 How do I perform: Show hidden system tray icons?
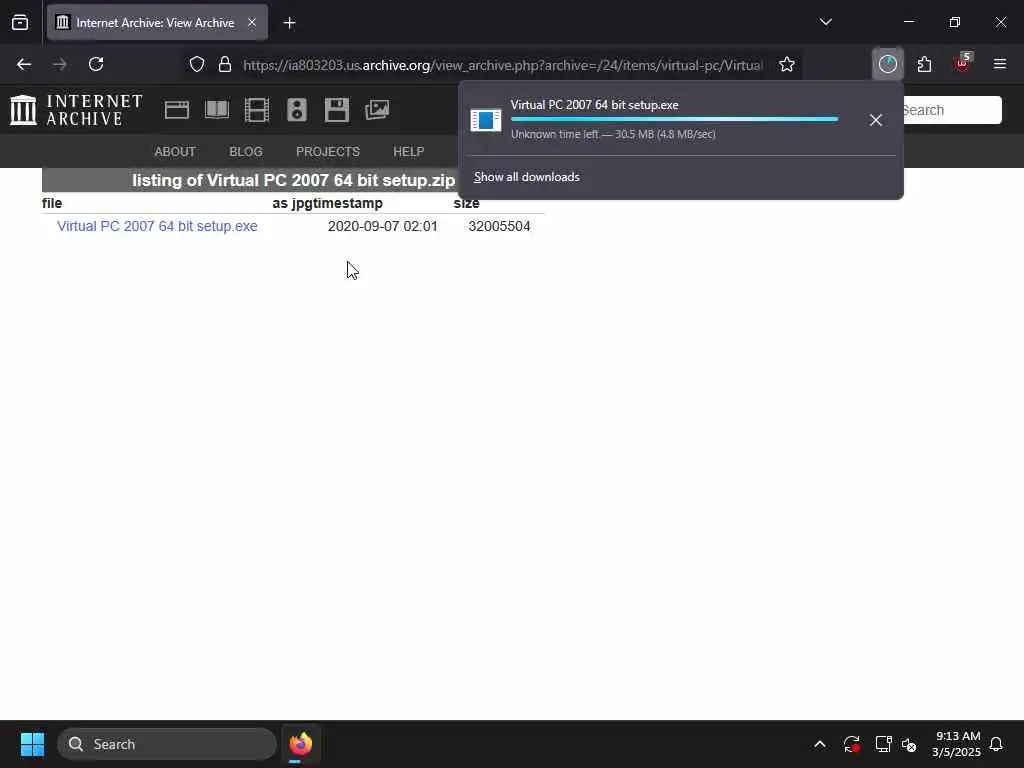pos(820,744)
